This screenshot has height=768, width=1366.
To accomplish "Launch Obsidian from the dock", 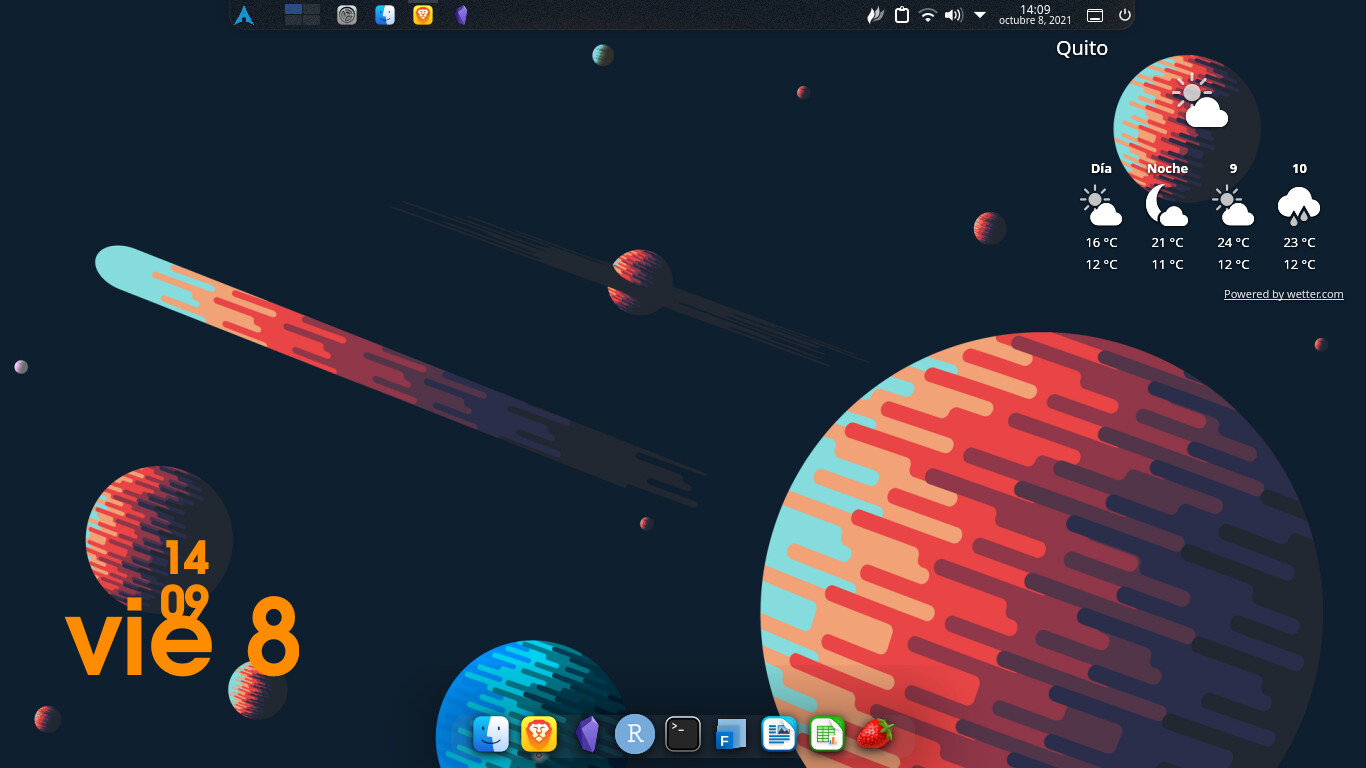I will pos(588,735).
